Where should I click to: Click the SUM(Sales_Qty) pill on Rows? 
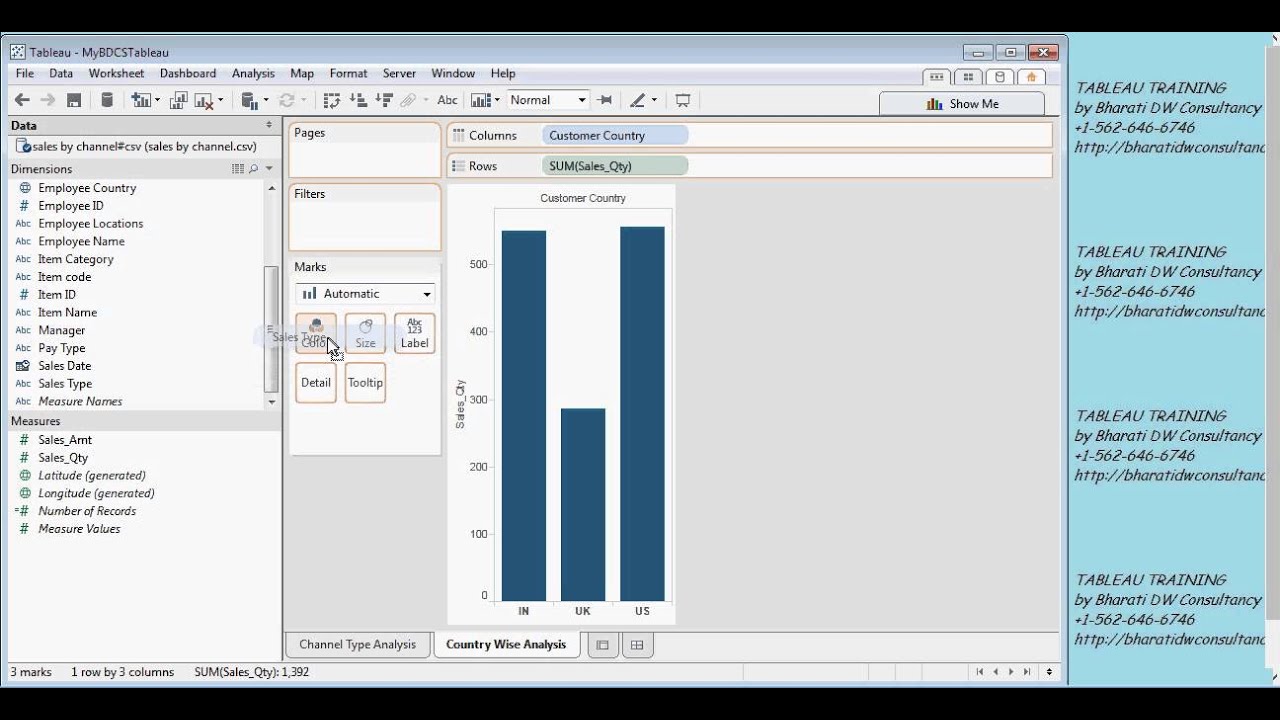pos(614,166)
